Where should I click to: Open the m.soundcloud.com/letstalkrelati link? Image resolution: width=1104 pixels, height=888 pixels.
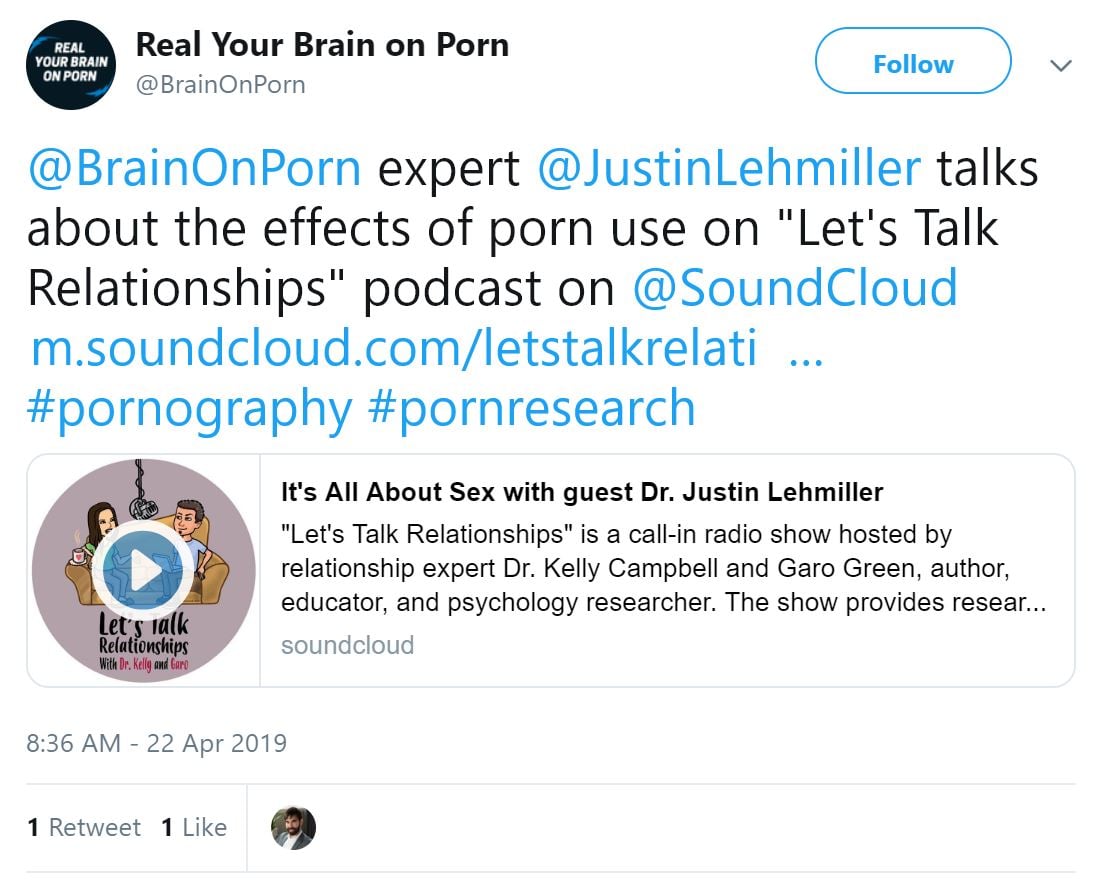(x=427, y=348)
